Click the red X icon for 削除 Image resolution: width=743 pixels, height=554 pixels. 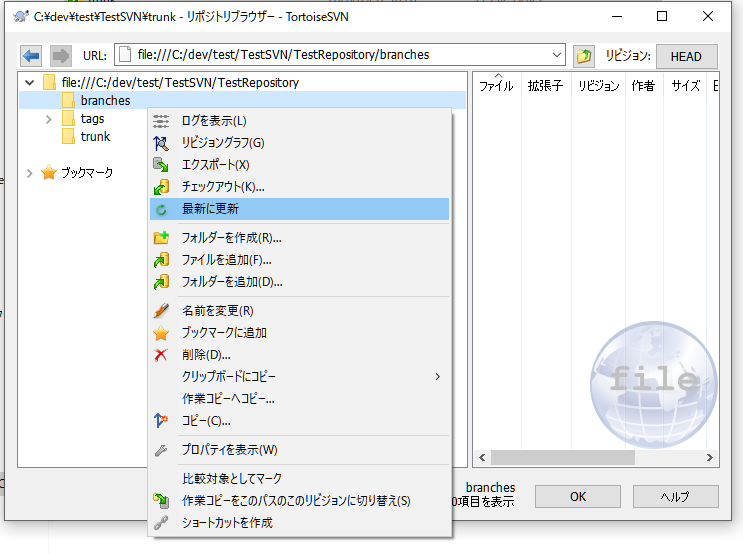[x=161, y=354]
